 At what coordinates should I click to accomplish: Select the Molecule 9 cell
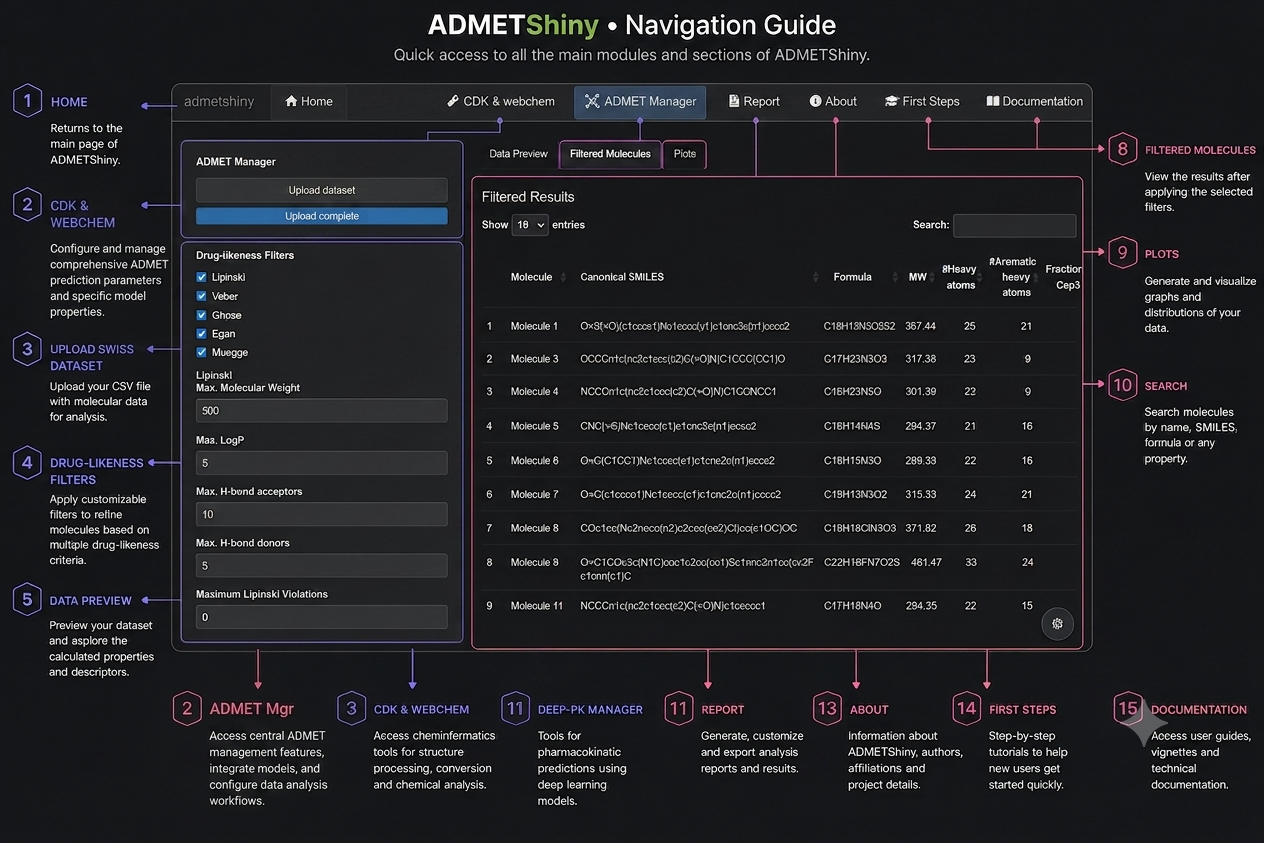coord(534,562)
